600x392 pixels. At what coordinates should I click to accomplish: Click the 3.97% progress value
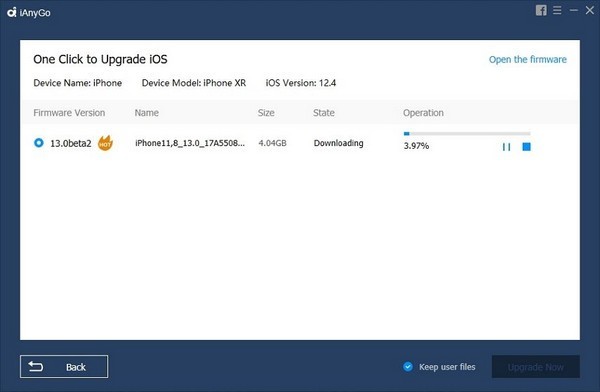pos(416,146)
